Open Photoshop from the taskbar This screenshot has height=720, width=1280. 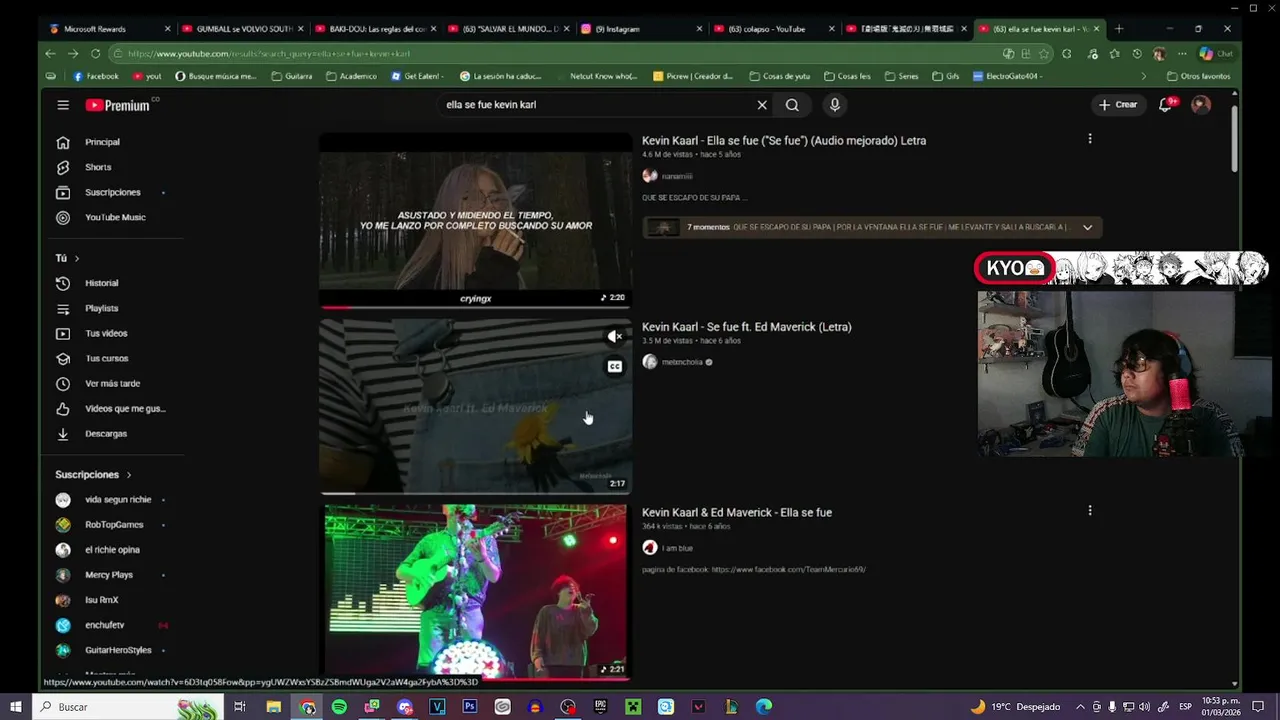point(470,707)
